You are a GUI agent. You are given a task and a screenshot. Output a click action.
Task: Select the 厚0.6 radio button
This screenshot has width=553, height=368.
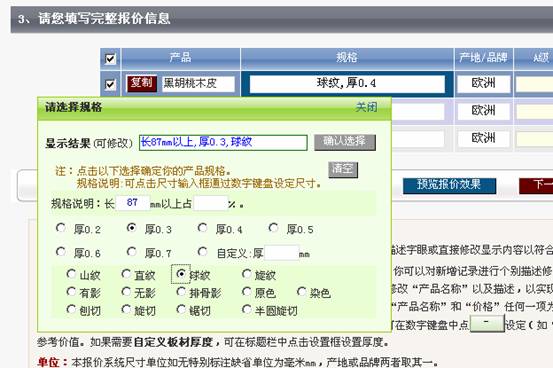pyautogui.click(x=61, y=252)
